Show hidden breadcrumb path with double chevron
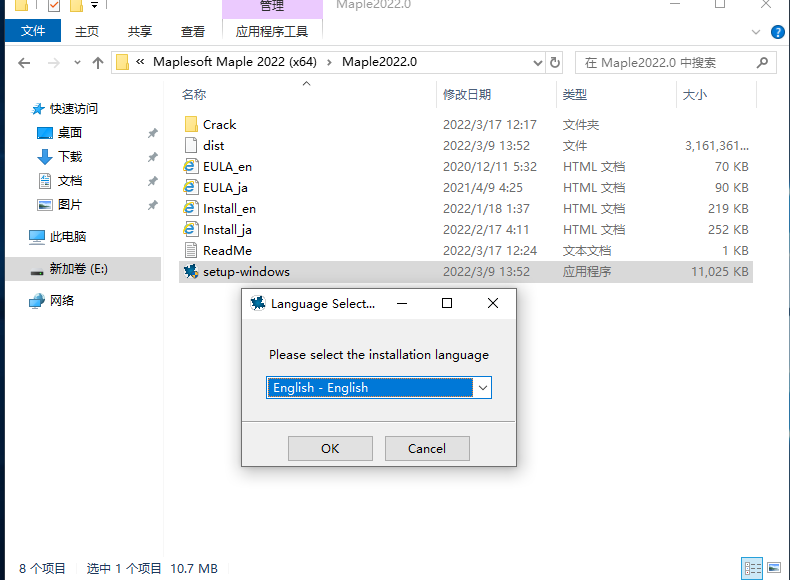This screenshot has width=790, height=580. (140, 62)
